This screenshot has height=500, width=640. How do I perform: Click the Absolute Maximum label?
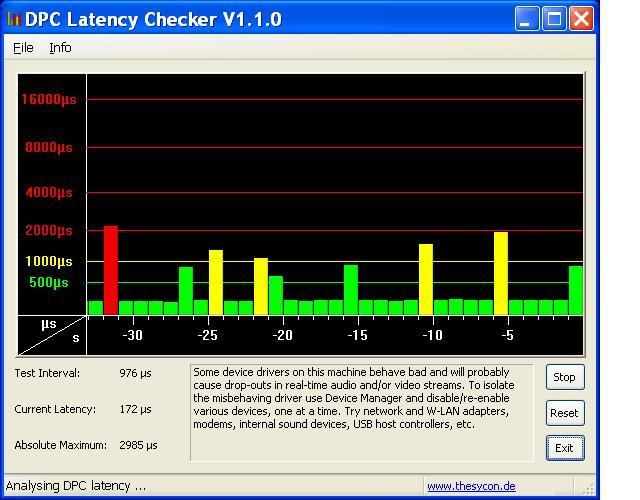click(x=61, y=445)
